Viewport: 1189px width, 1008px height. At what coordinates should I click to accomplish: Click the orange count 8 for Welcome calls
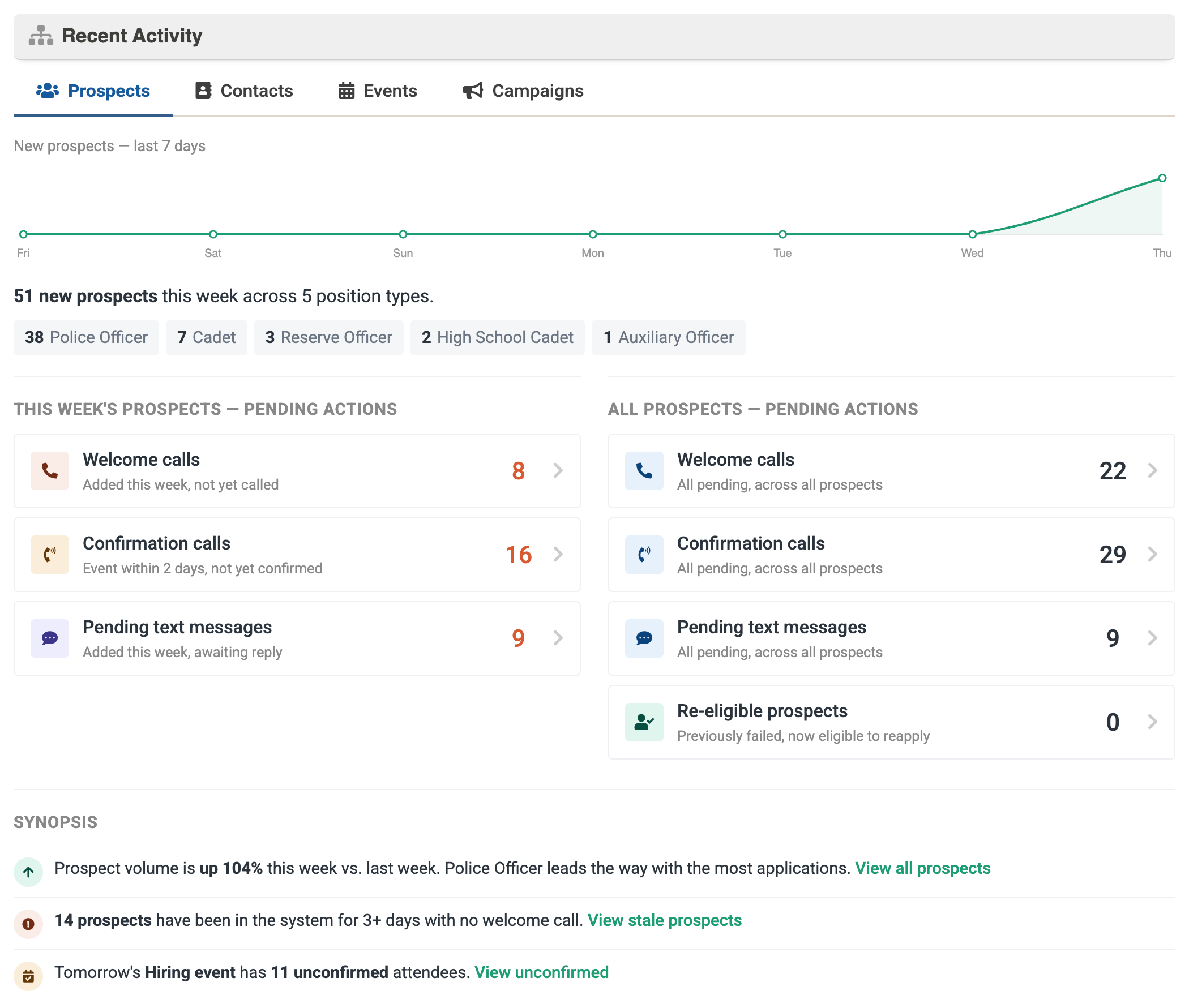519,471
